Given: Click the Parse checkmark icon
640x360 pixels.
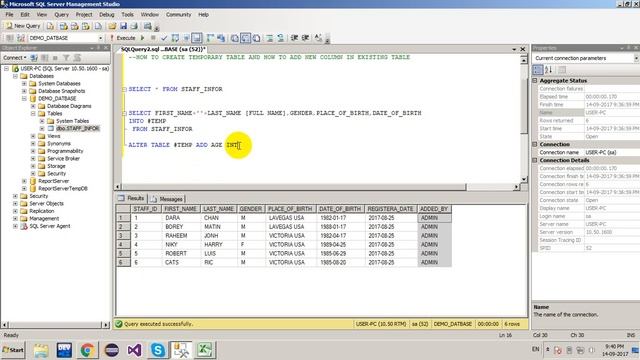Looking at the screenshot, I should (164, 38).
